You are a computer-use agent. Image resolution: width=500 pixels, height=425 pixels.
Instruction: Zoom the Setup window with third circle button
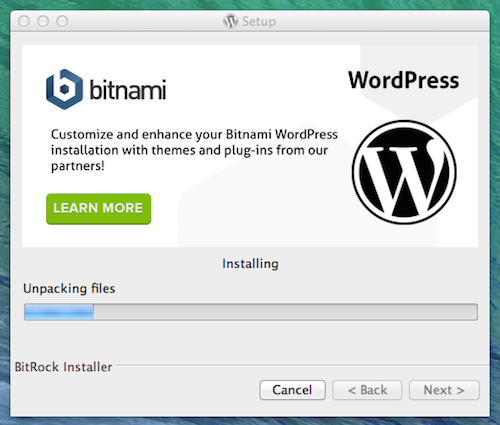62,21
